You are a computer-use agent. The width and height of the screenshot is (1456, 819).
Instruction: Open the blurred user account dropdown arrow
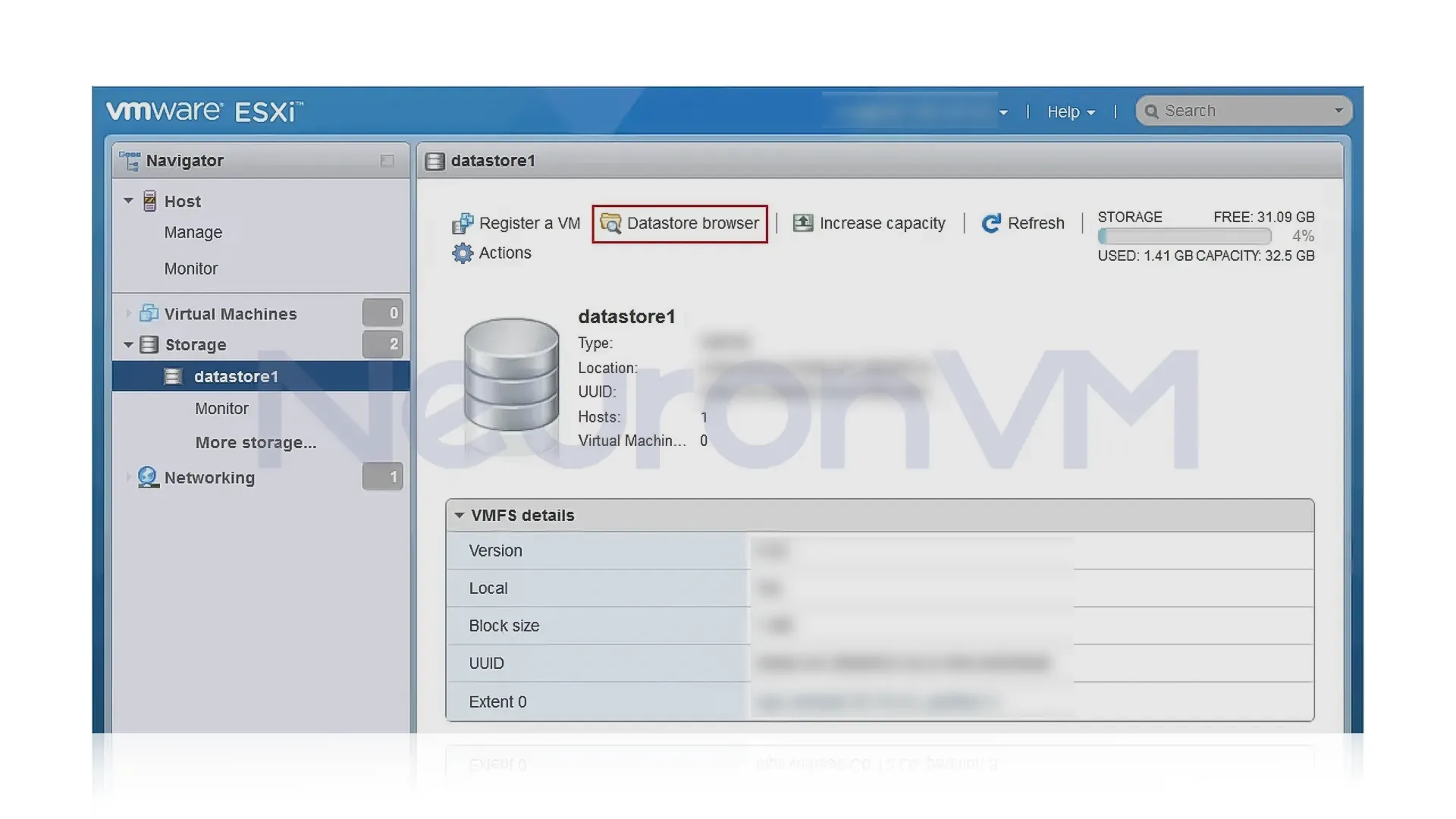pyautogui.click(x=1003, y=113)
